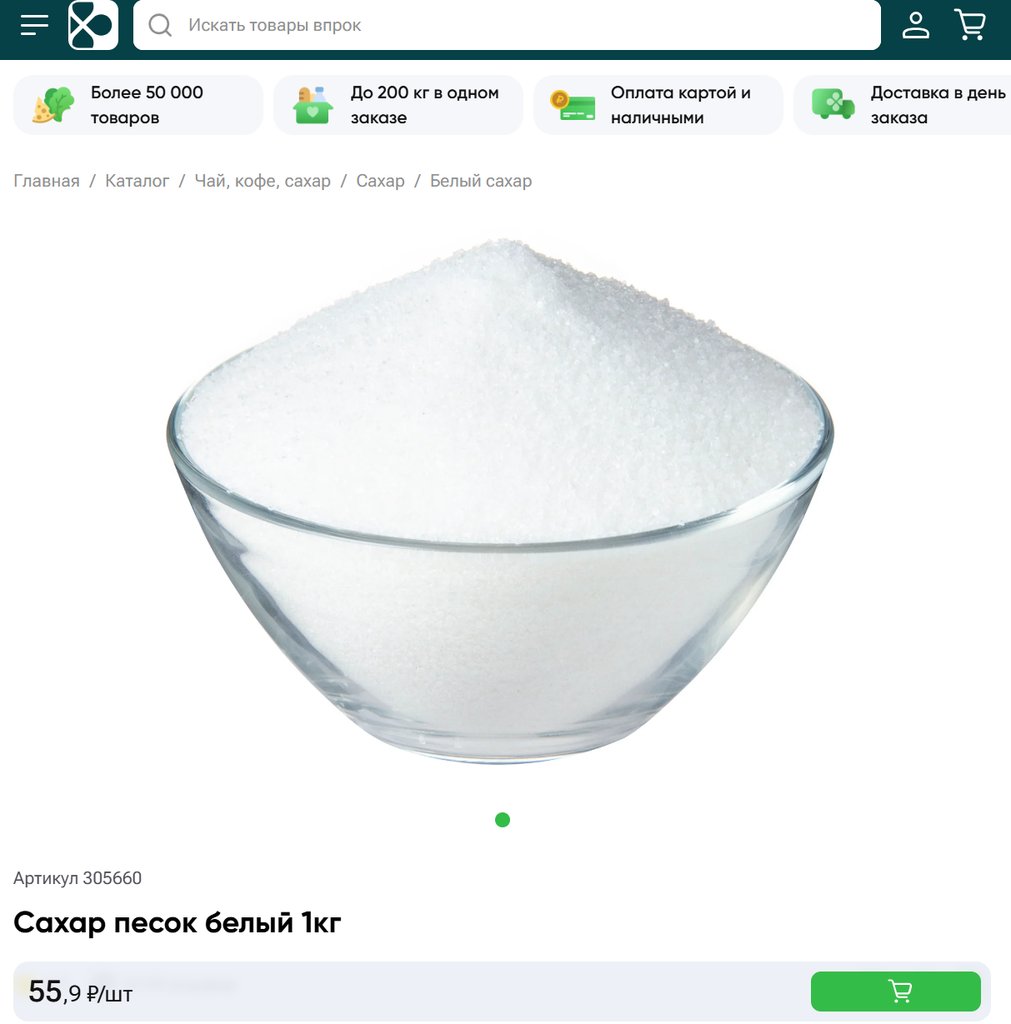Open the hamburger menu icon
This screenshot has height=1024, width=1011.
click(x=34, y=25)
